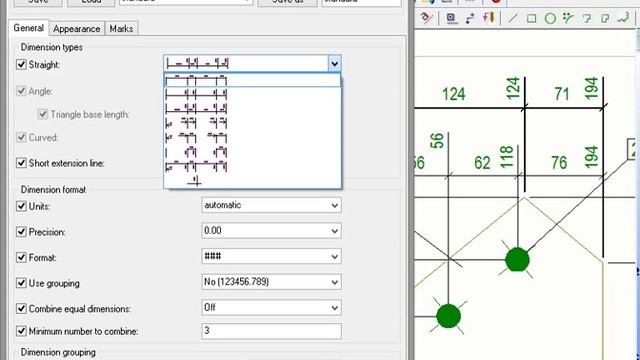The width and height of the screenshot is (640, 360).
Task: Click the Minimum number to combine field
Action: pyautogui.click(x=271, y=331)
